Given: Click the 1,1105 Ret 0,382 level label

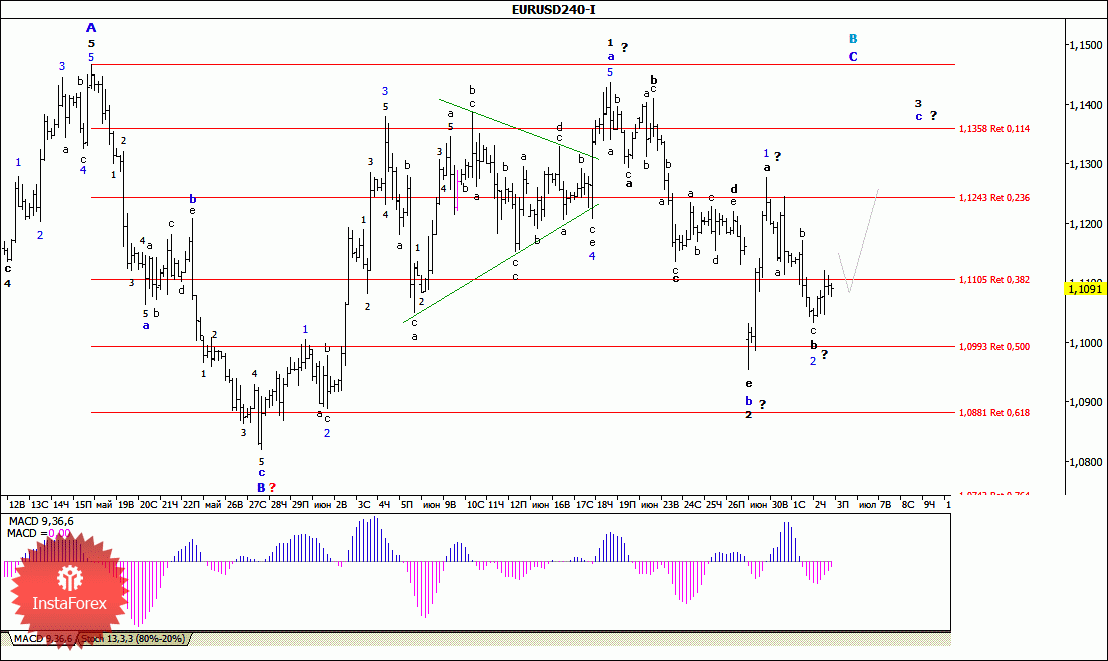Looking at the screenshot, I should point(993,280).
